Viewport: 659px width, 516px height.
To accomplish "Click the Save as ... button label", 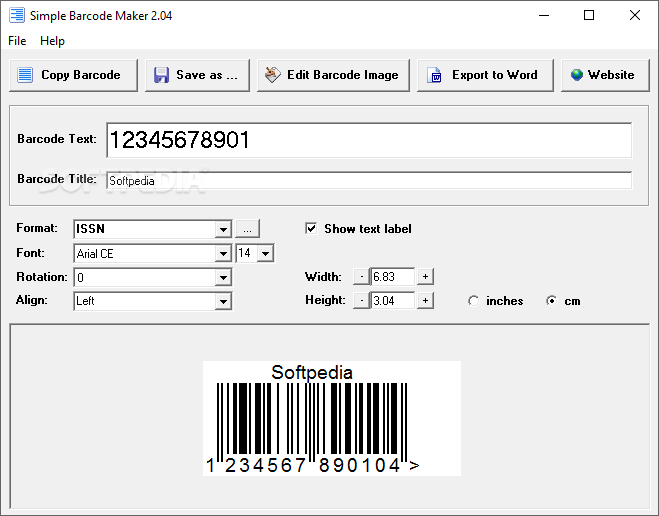I will point(207,75).
